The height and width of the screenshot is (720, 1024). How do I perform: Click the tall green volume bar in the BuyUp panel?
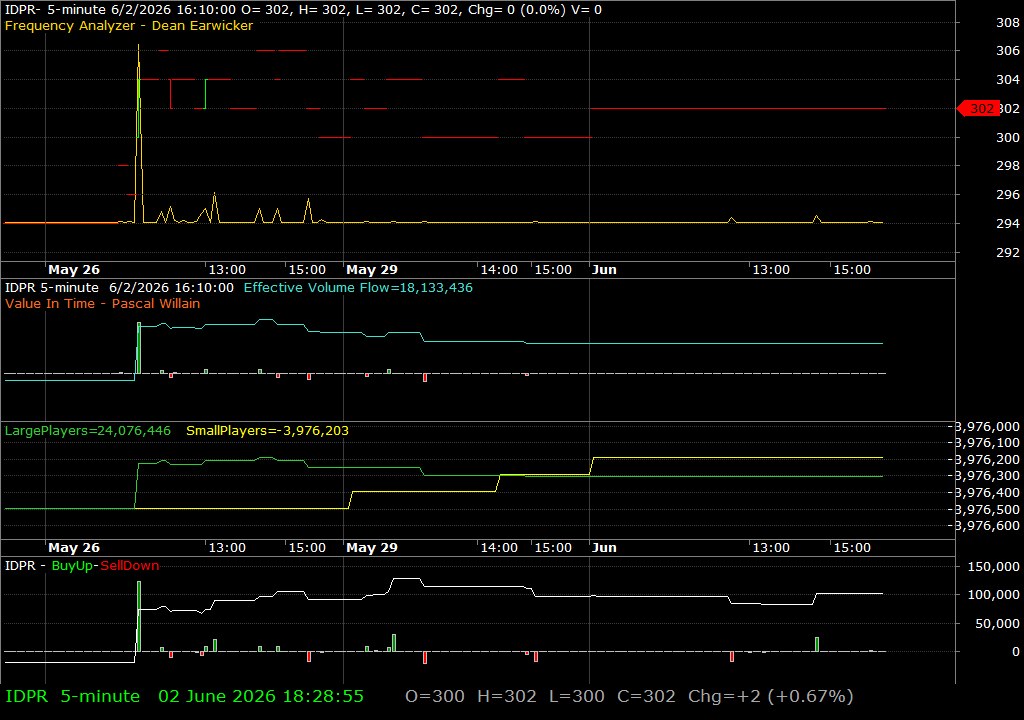[138, 616]
